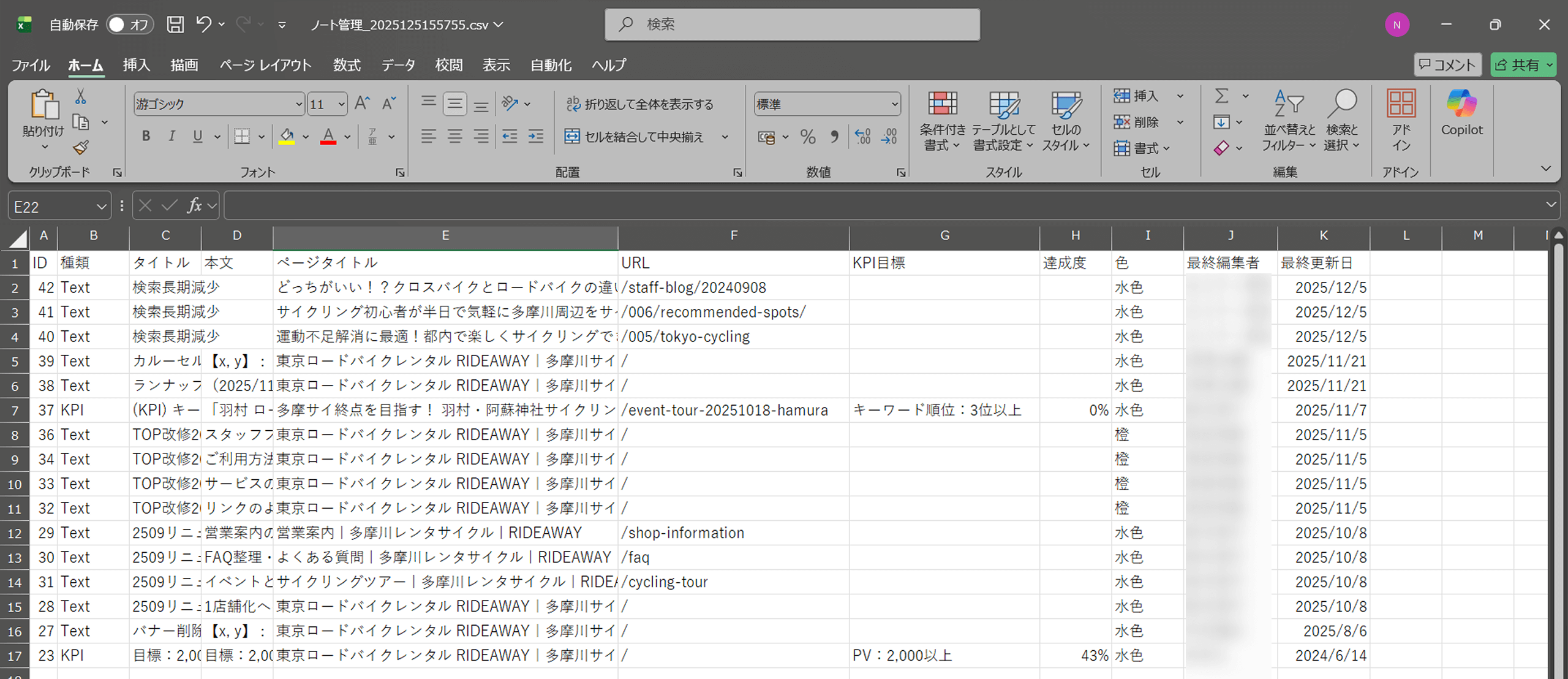Click the Cut scissors icon
Viewport: 1568px width, 679px height.
click(81, 97)
